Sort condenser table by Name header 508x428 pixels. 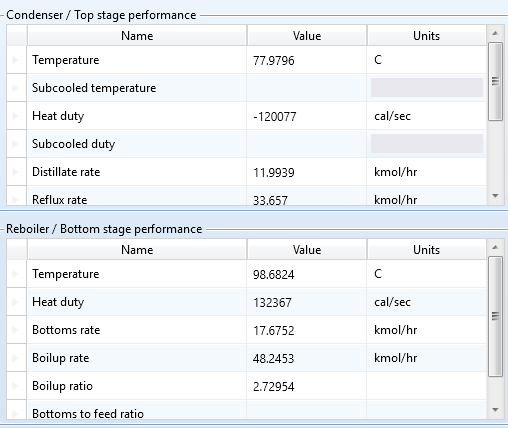tap(137, 35)
